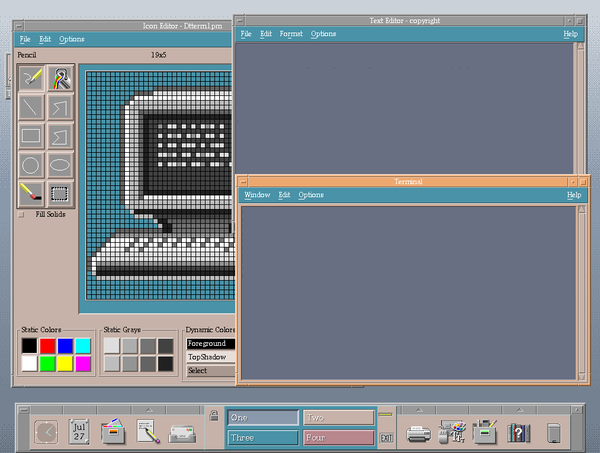Image resolution: width=600 pixels, height=453 pixels.
Task: Pick the red static color swatch
Action: point(47,345)
